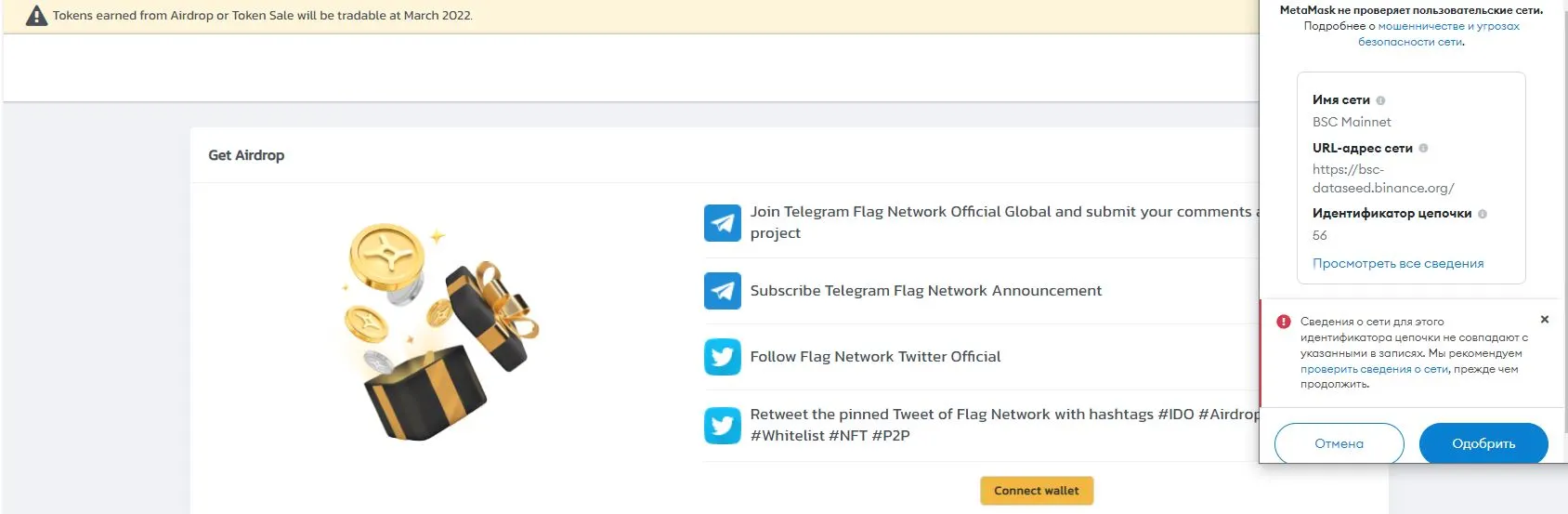This screenshot has height=514, width=1568.
Task: Click the bsc-dataseed.binance.org URL value
Action: 1383,178
